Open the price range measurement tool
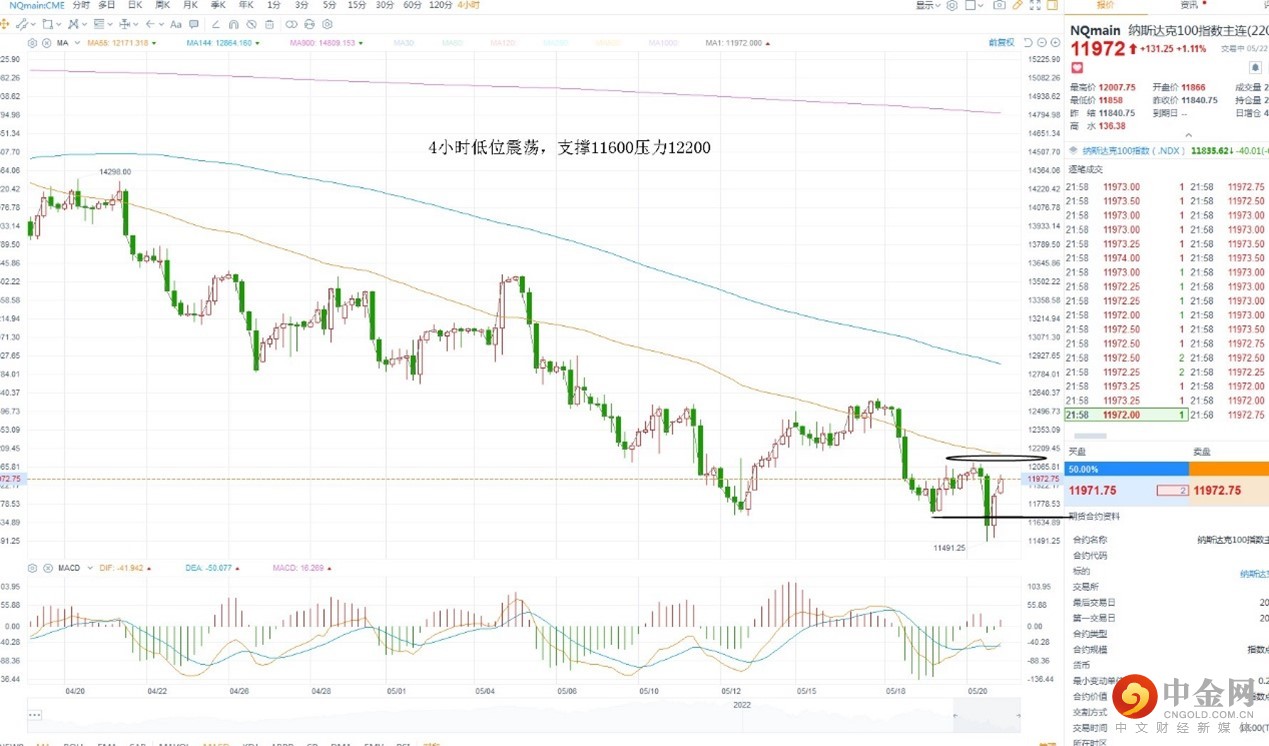This screenshot has height=746, width=1269. 124,24
